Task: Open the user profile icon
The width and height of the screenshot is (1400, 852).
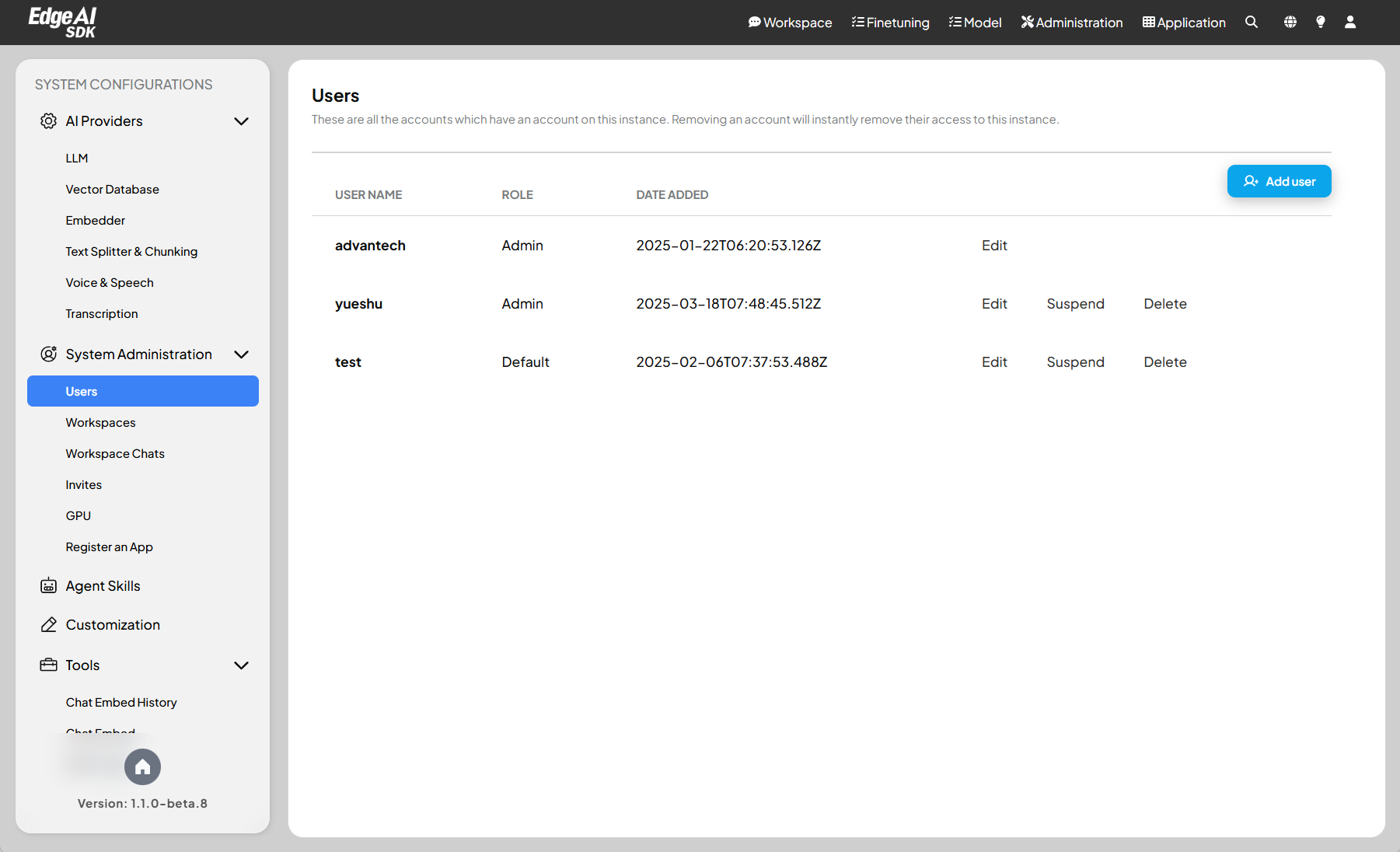Action: (x=1350, y=23)
